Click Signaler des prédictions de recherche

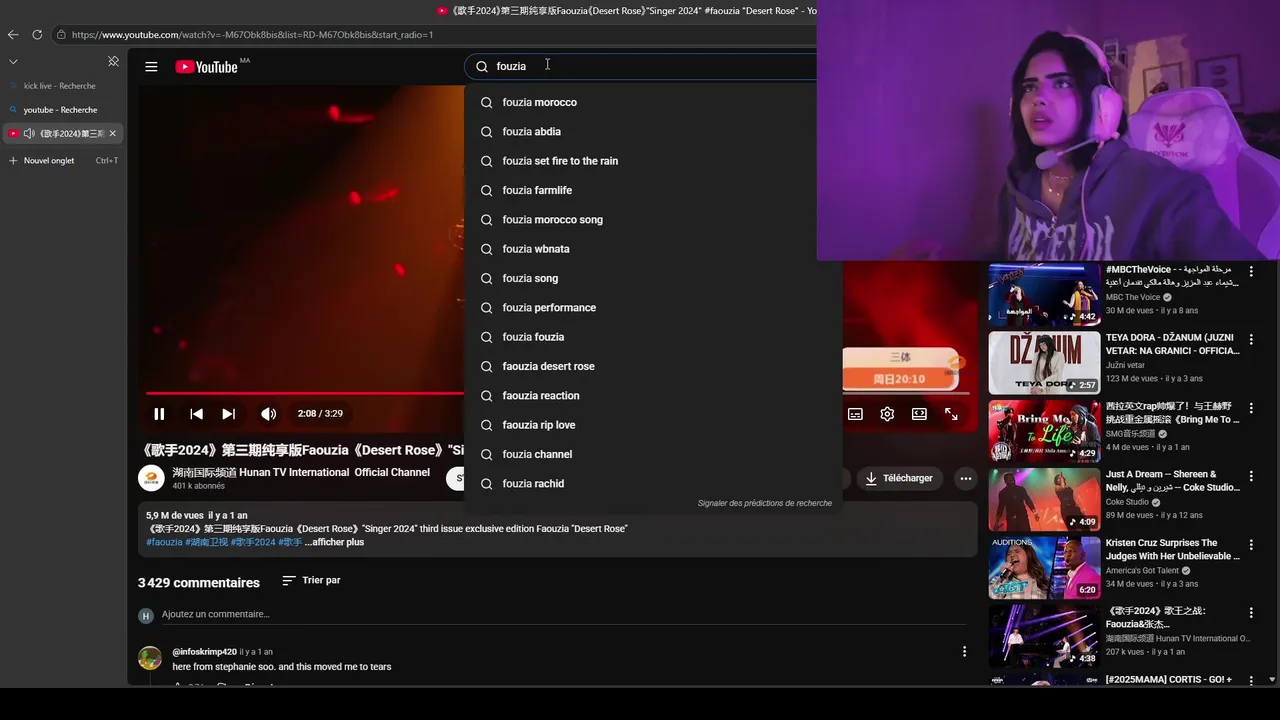tap(765, 503)
